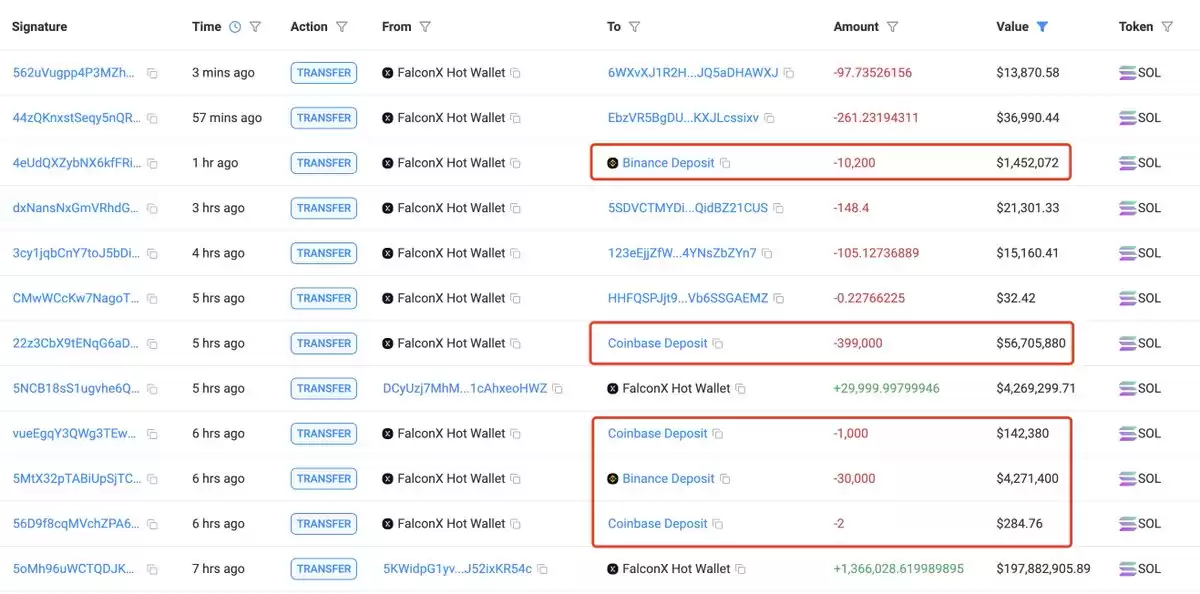
Task: Copy signature 562uVugpp4P3MZh
Action: pyautogui.click(x=152, y=73)
